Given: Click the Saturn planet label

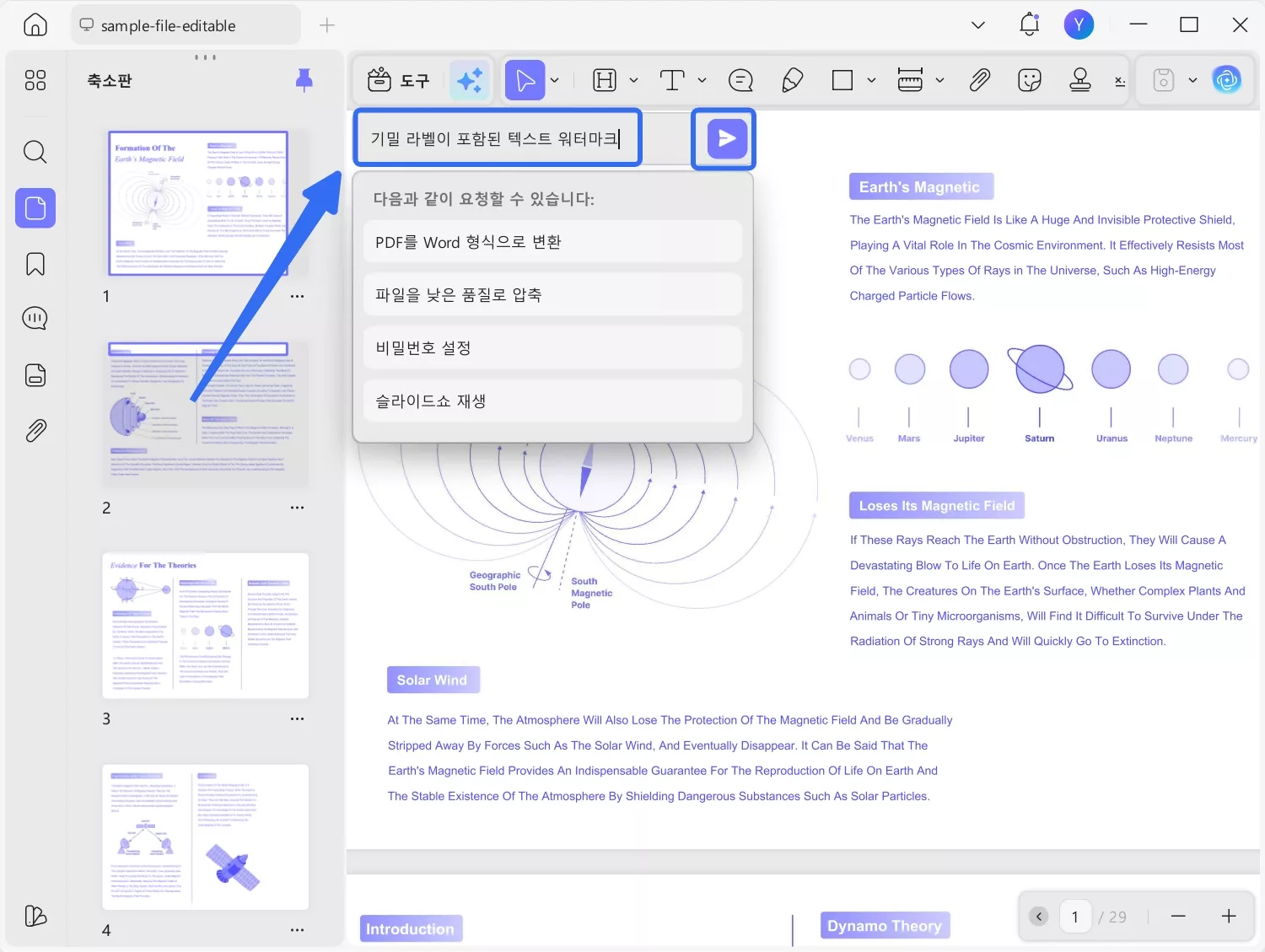Looking at the screenshot, I should coord(1040,438).
